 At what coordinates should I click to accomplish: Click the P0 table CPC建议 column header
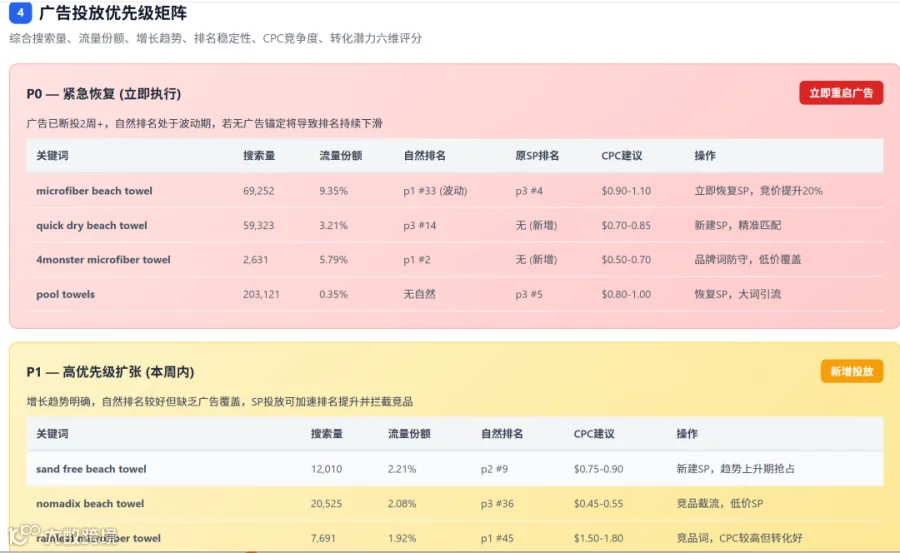coord(622,156)
